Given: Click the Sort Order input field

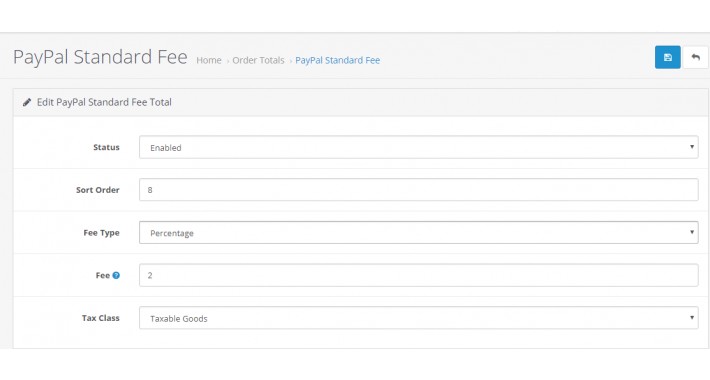Looking at the screenshot, I should click(418, 190).
